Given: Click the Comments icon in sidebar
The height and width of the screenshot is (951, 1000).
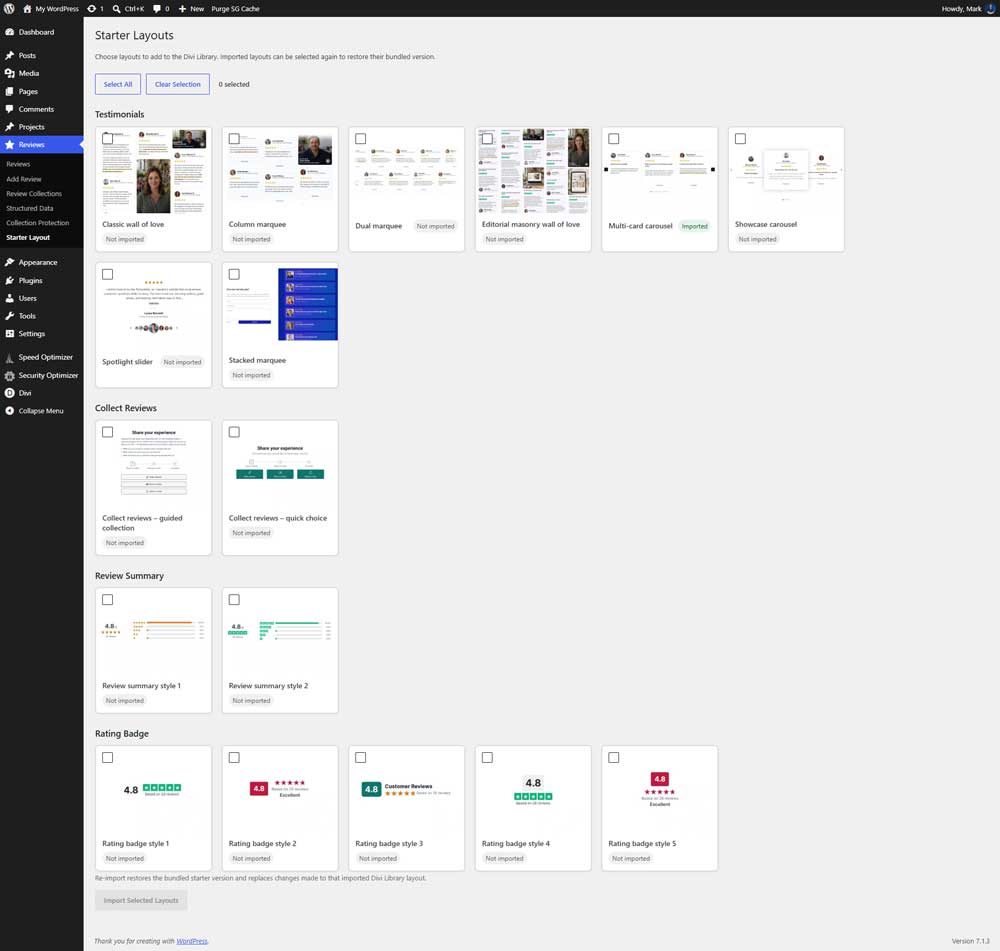Looking at the screenshot, I should pos(10,109).
